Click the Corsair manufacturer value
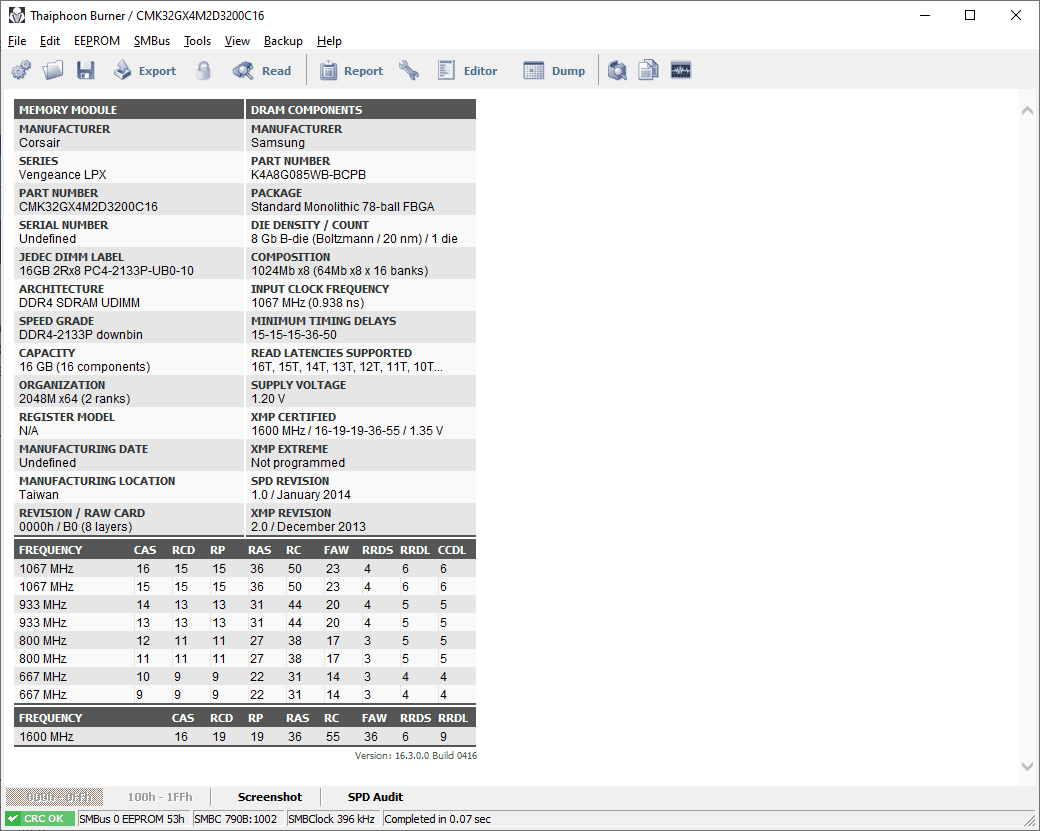This screenshot has width=1040, height=831. click(x=40, y=143)
